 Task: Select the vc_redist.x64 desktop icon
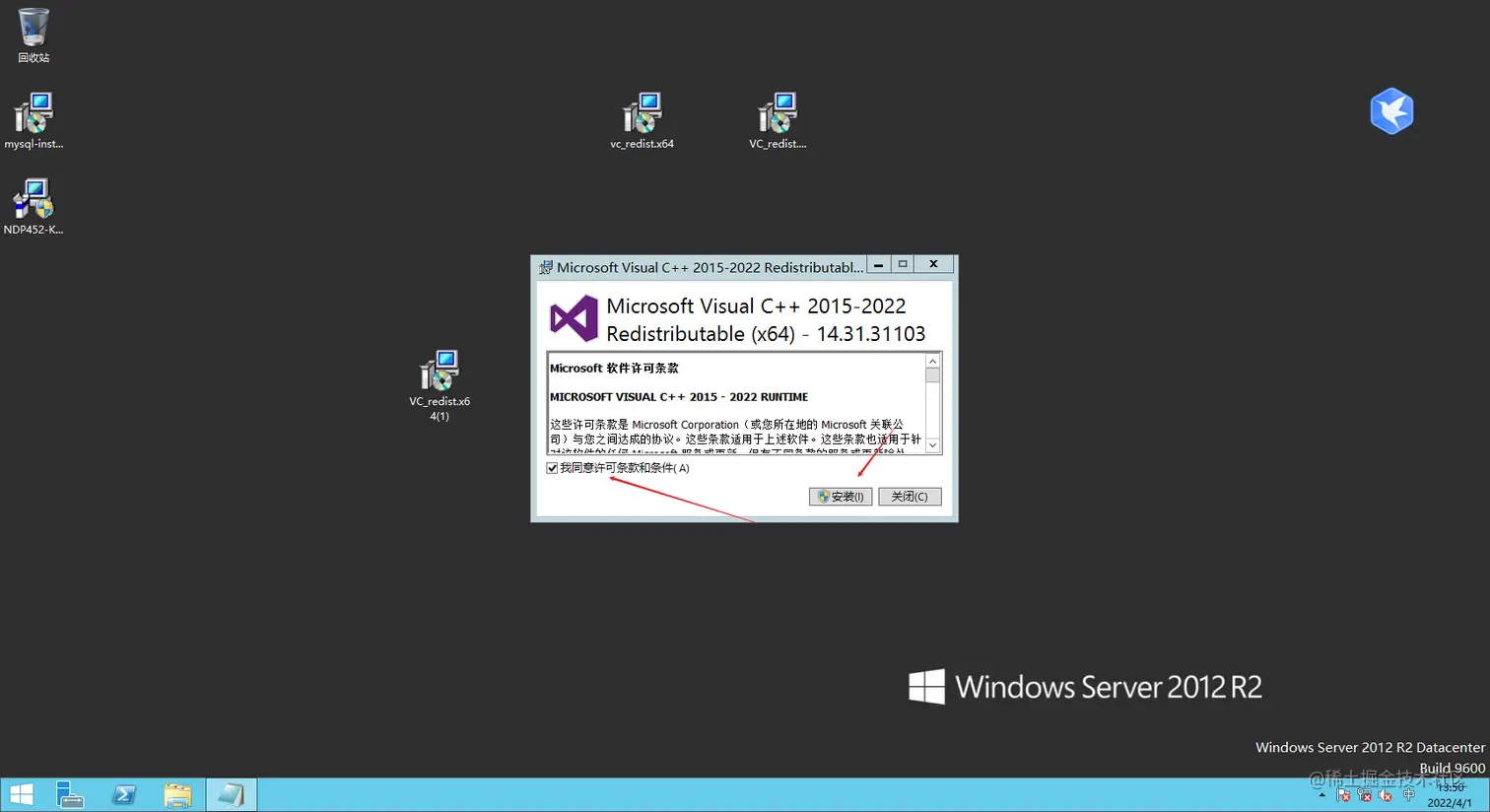642,120
